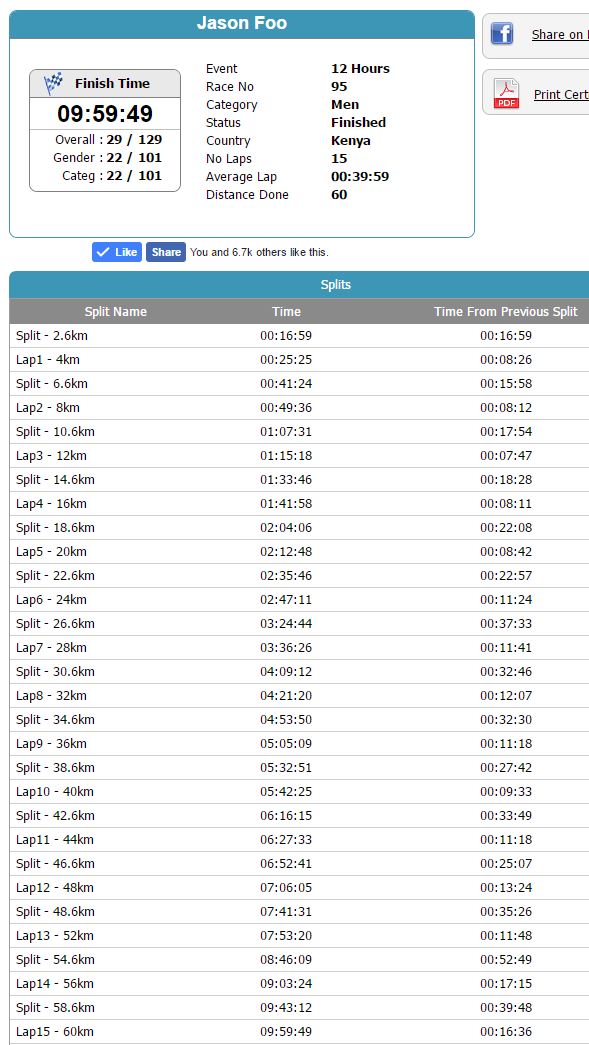Screen dimensions: 589x1045
Task: Select the Lap15 - 60km row
Action: coord(299,1032)
